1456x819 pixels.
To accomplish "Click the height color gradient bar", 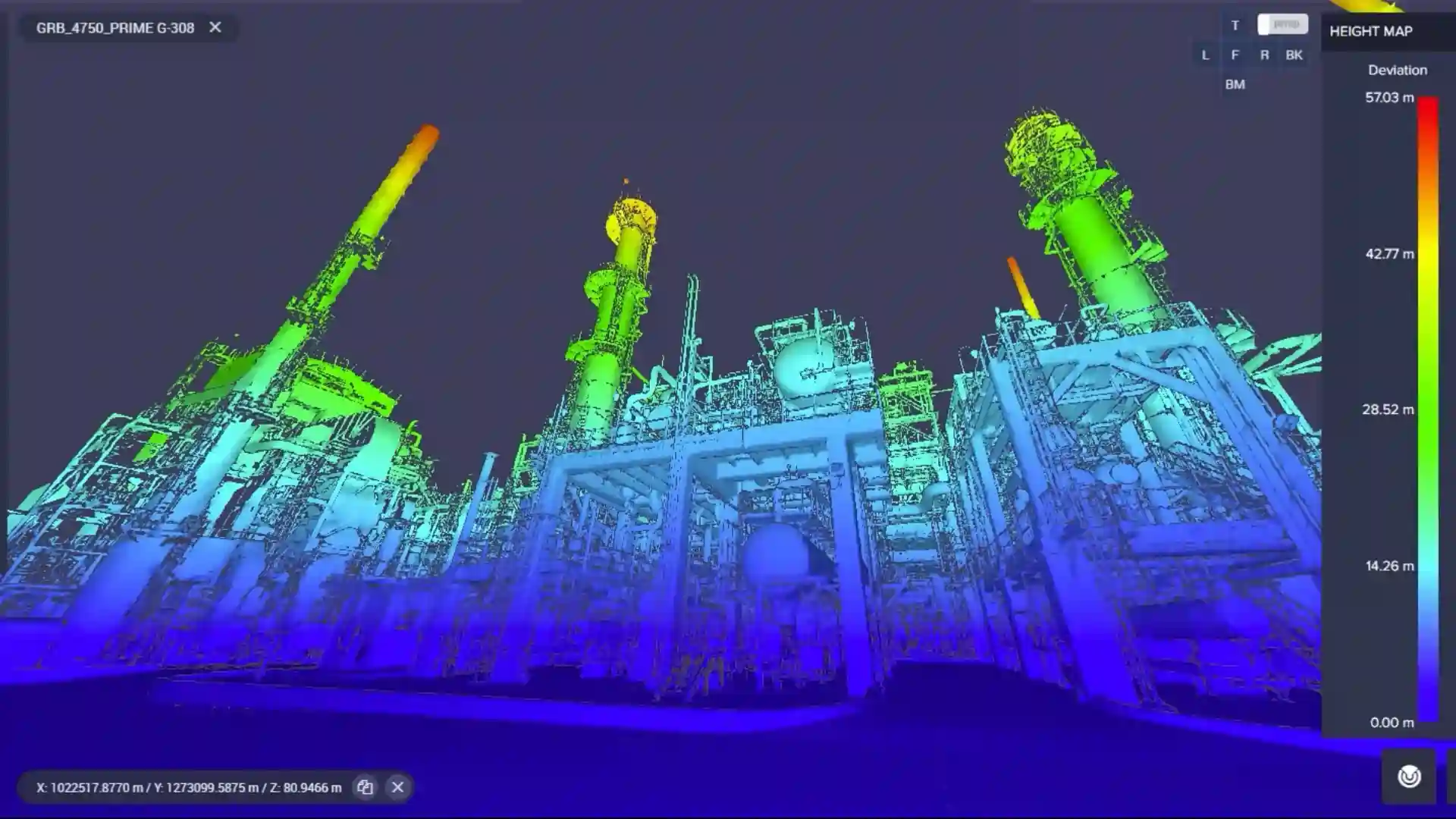I will pyautogui.click(x=1428, y=409).
